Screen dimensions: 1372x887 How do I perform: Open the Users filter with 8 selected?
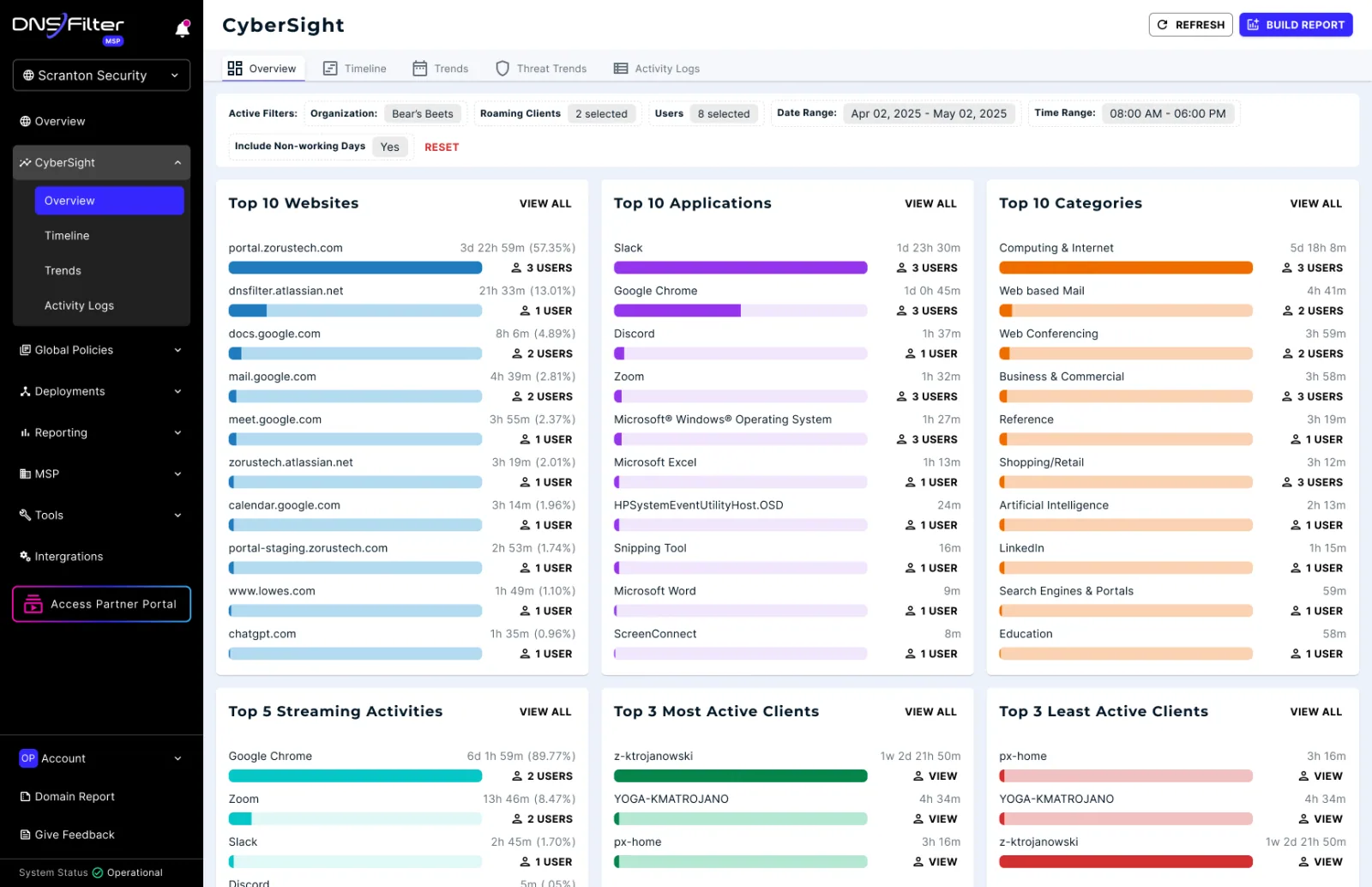(x=724, y=114)
